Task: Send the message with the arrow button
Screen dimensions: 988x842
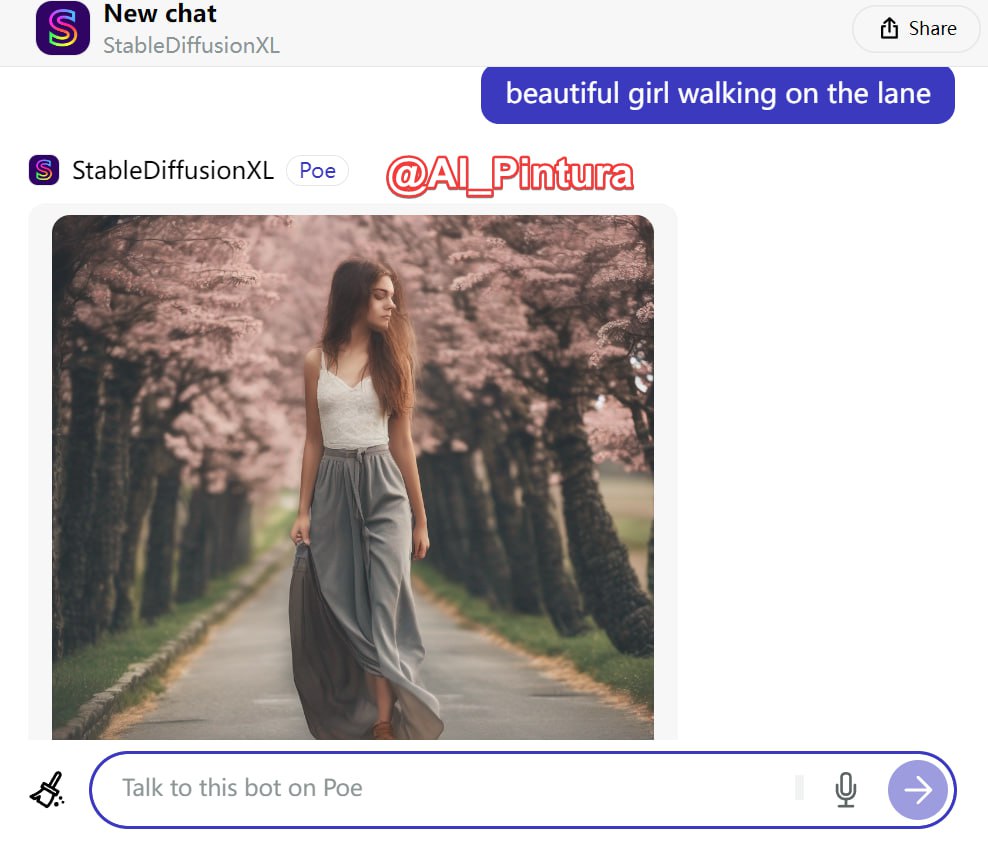Action: [x=917, y=790]
